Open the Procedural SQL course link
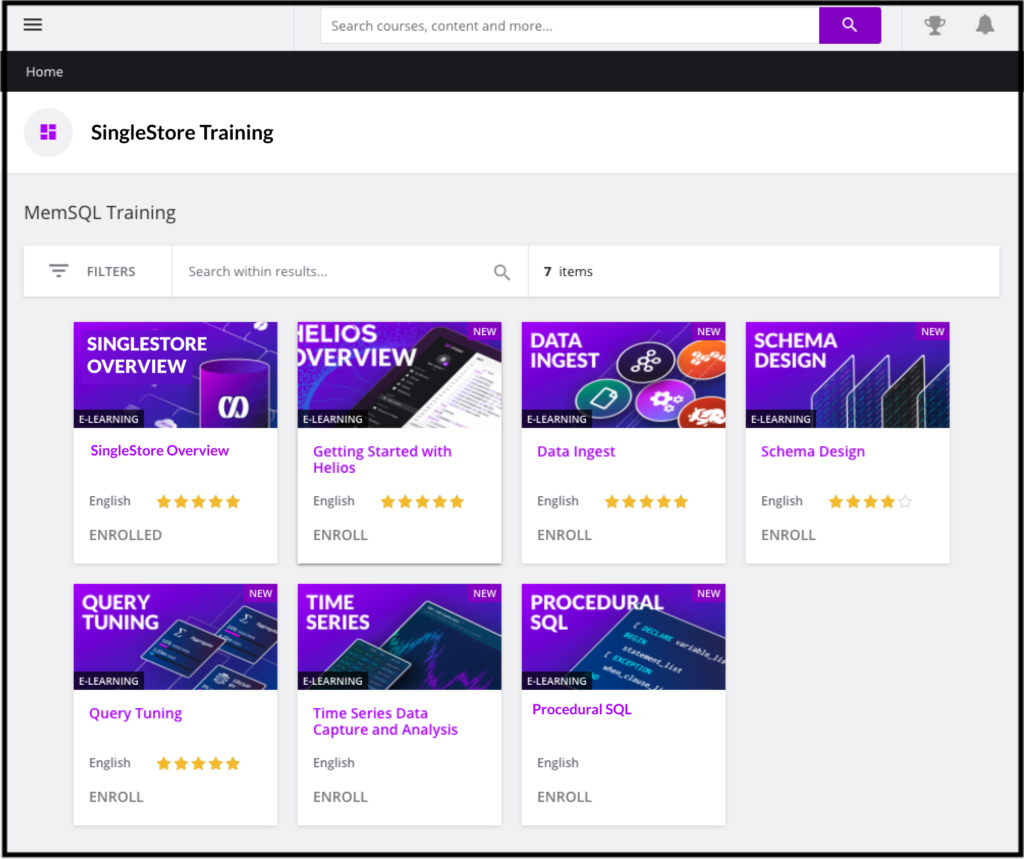Screen dimensions: 1024x859 coord(582,709)
